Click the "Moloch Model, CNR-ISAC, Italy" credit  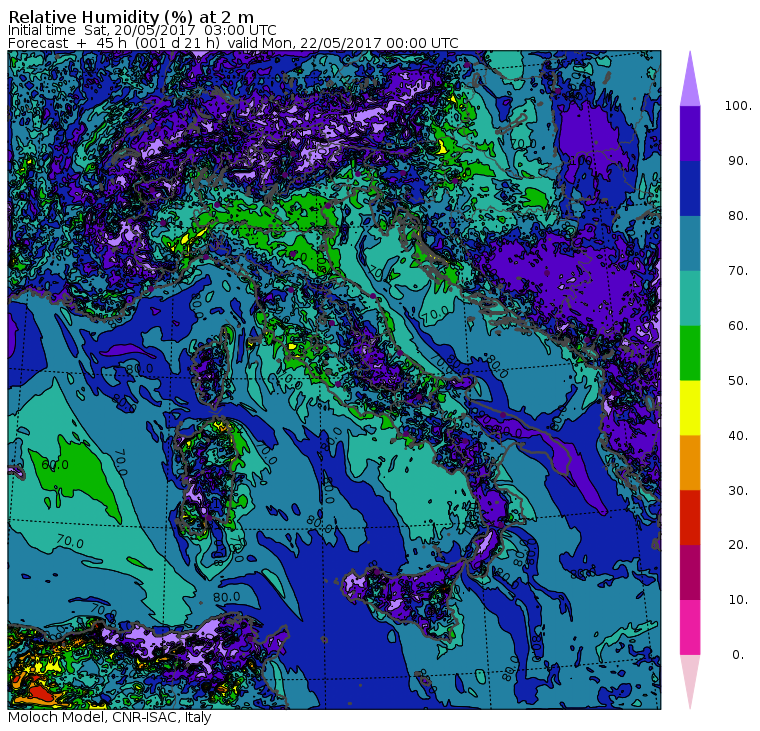[x=110, y=717]
